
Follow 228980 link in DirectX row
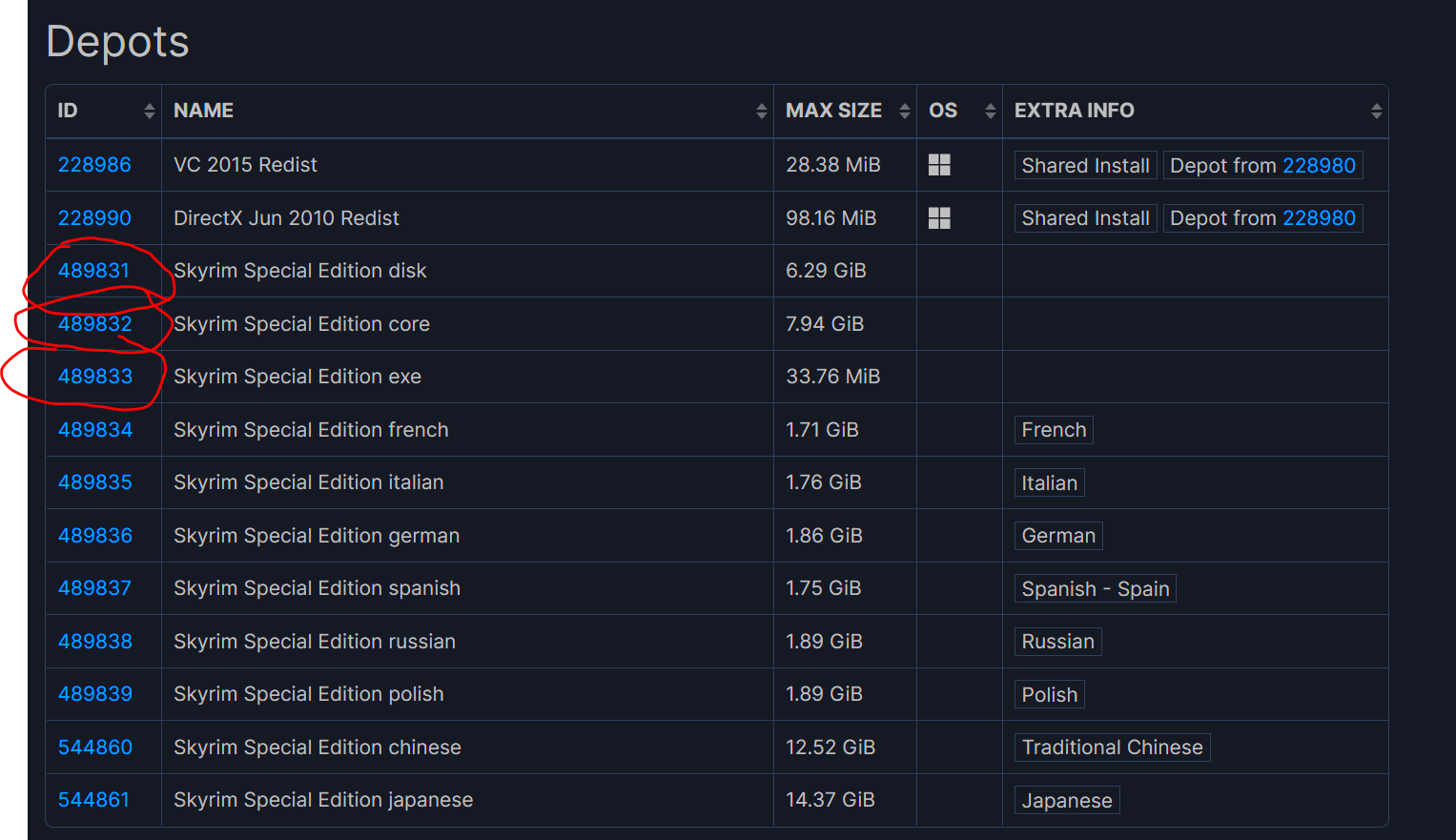point(1319,218)
